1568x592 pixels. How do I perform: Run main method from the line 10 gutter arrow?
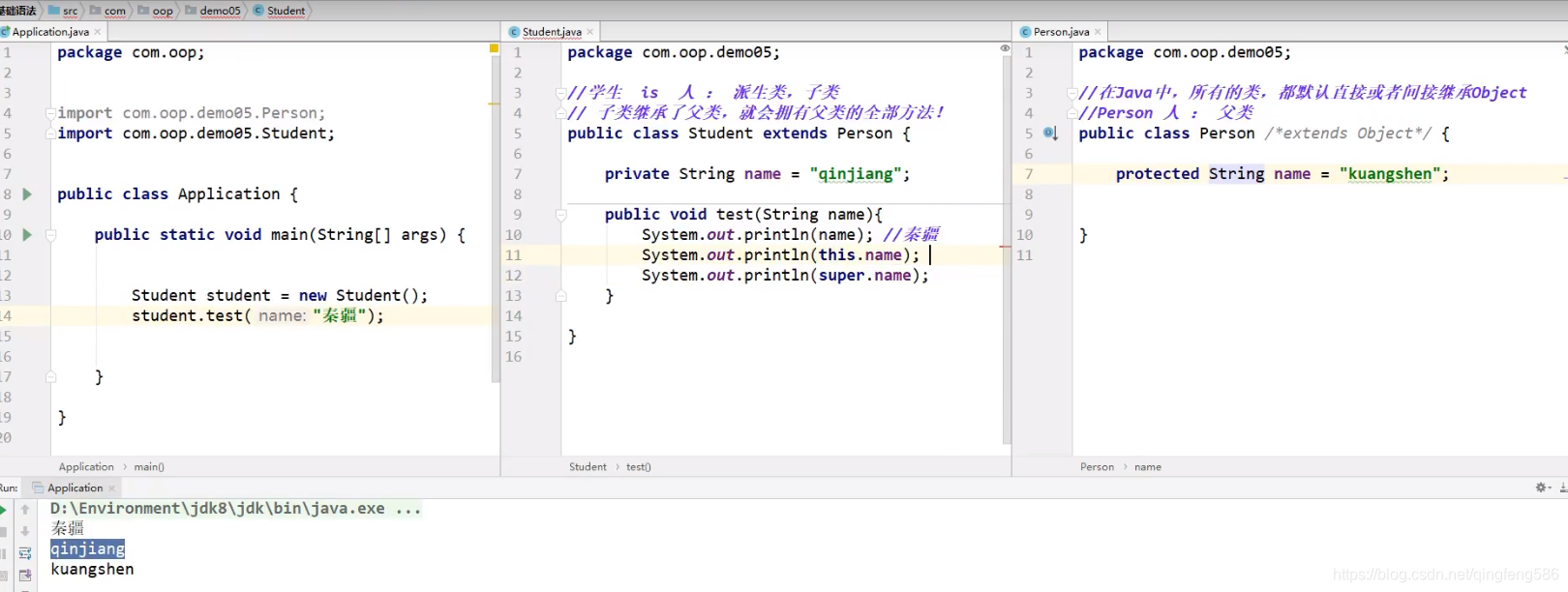coord(27,235)
